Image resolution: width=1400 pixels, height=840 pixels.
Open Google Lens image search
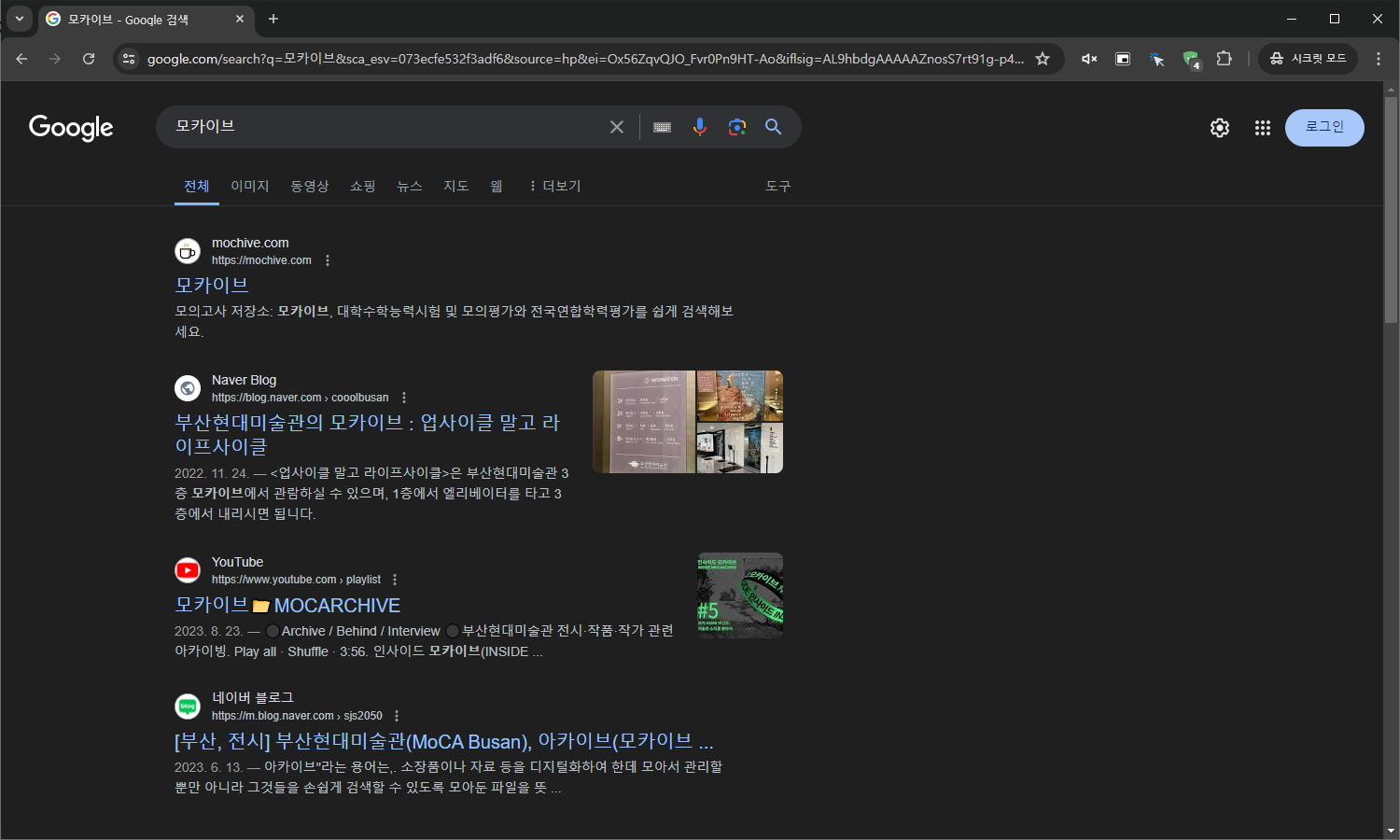(x=737, y=127)
